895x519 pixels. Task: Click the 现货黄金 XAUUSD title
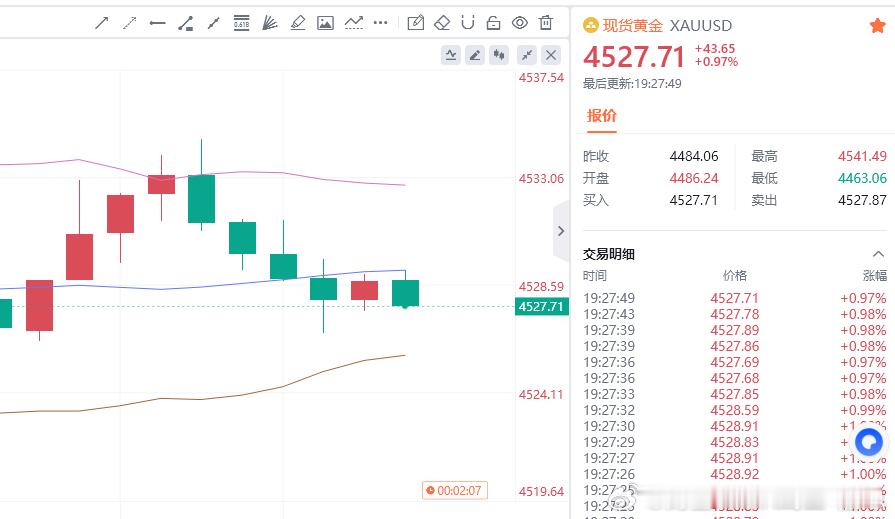tap(667, 26)
